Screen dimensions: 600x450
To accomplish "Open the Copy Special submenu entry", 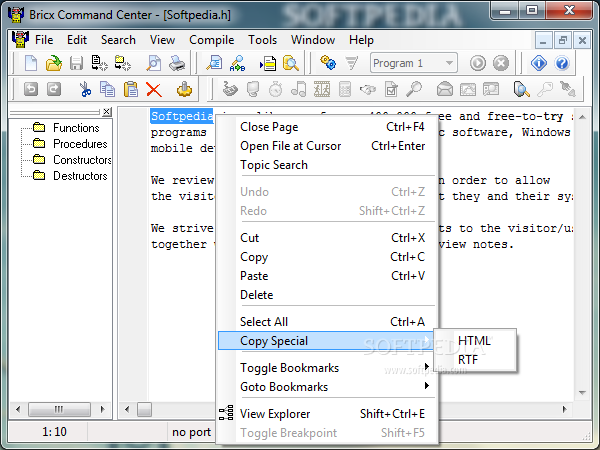I will click(x=326, y=341).
